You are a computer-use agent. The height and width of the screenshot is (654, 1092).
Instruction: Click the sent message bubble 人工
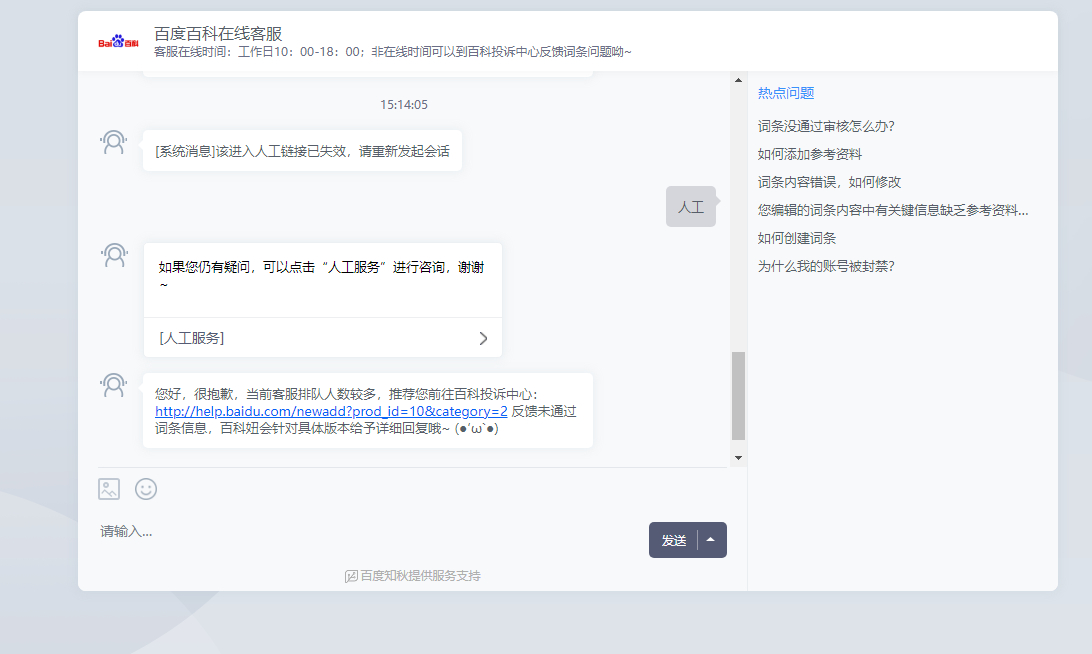click(691, 207)
